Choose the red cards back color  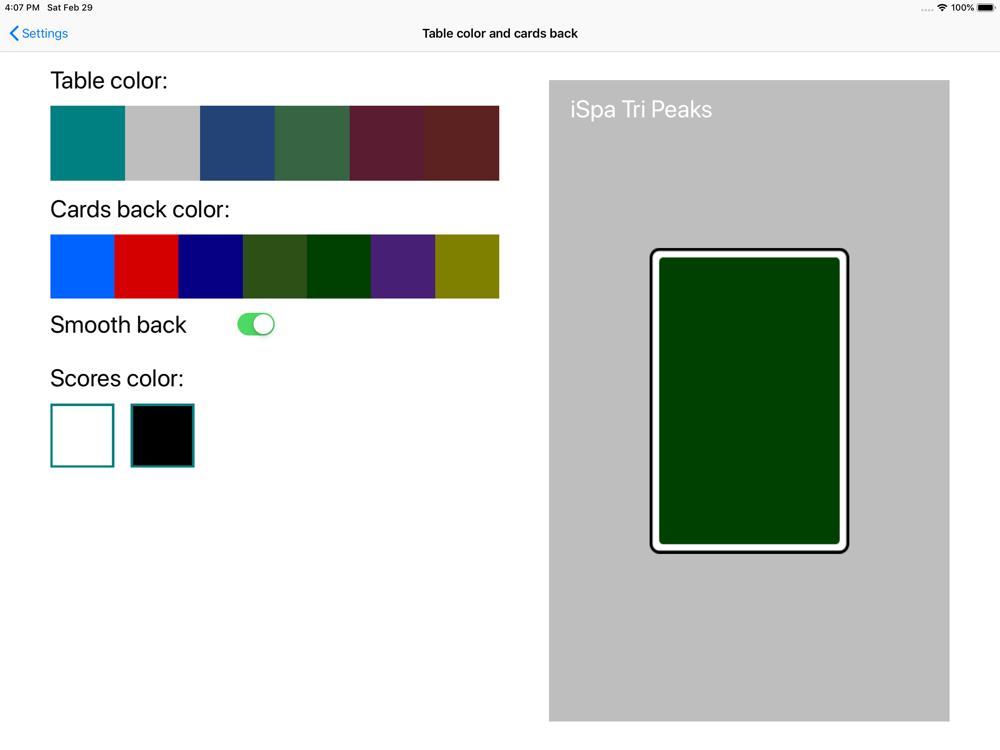tap(147, 267)
